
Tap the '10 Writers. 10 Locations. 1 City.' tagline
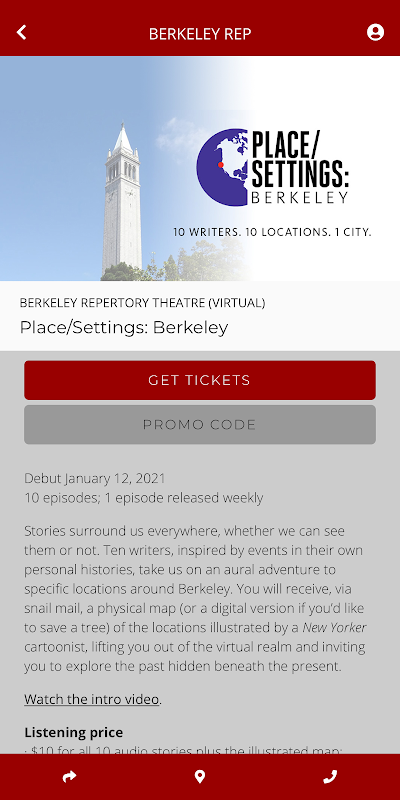(x=272, y=232)
